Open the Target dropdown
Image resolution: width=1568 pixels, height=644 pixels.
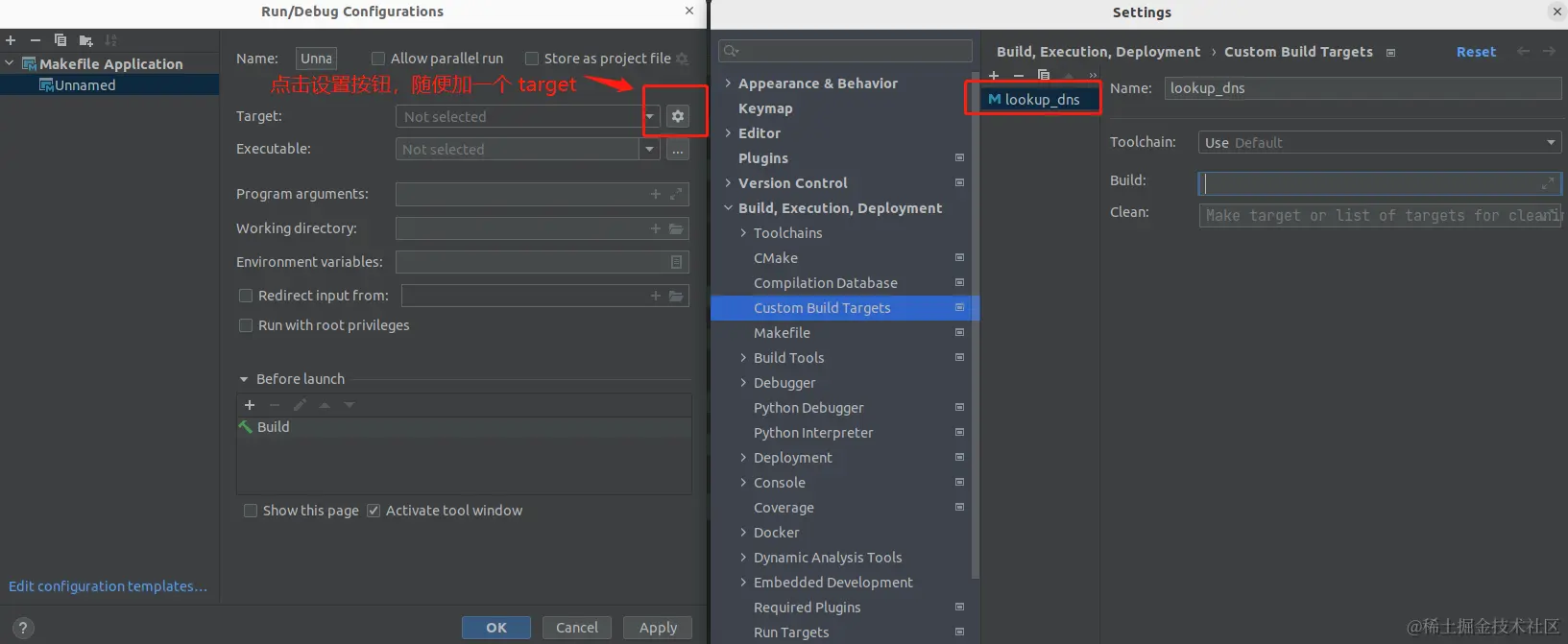(x=650, y=116)
